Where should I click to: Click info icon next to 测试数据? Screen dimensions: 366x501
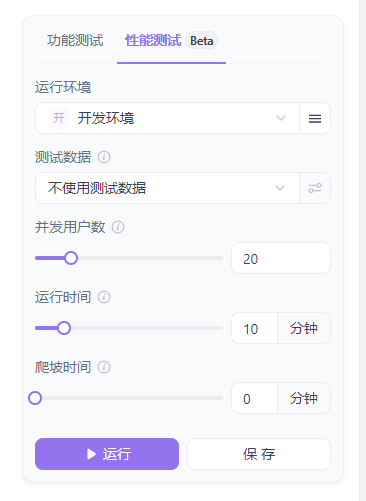coord(104,157)
